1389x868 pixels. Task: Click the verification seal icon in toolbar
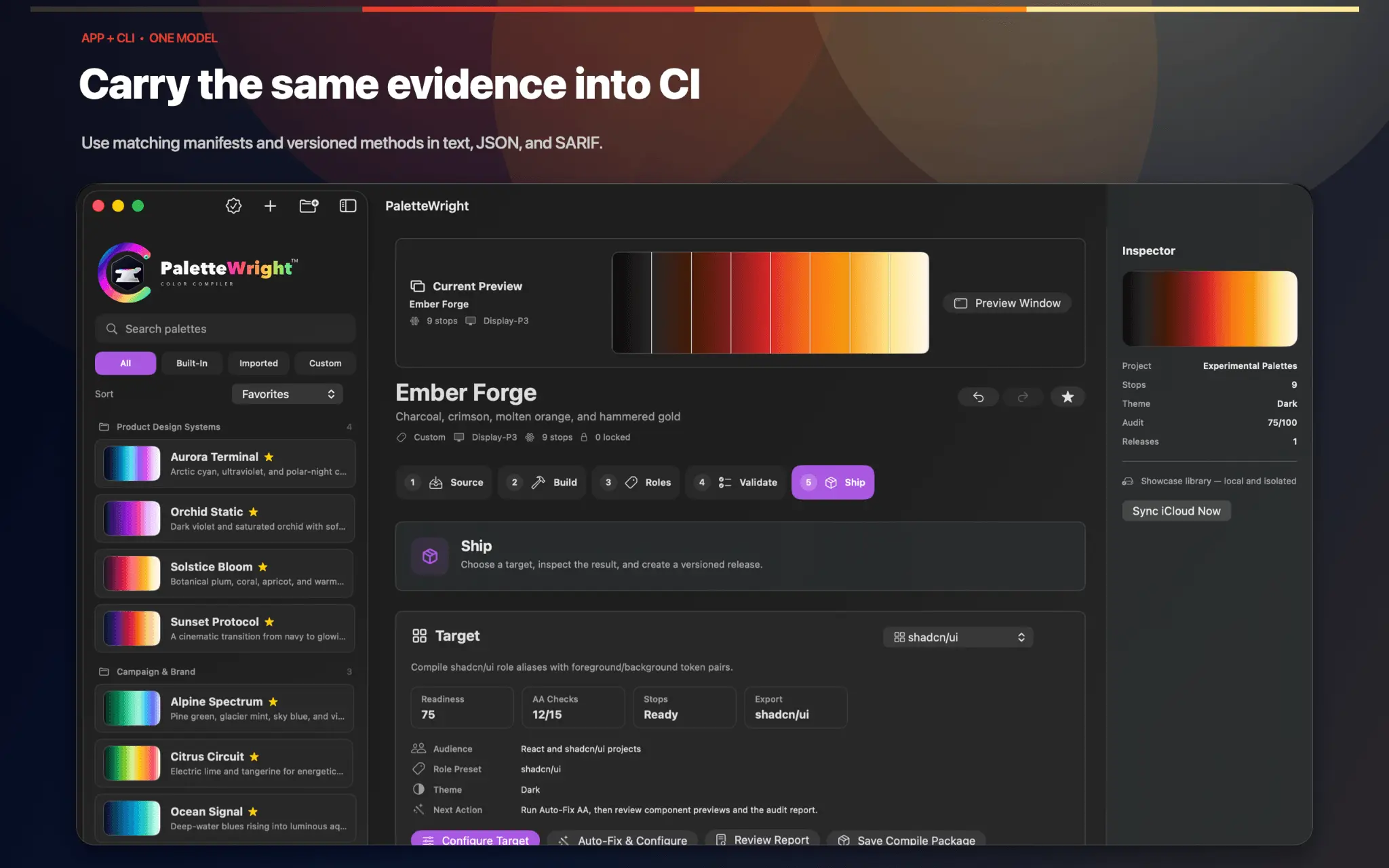[233, 205]
